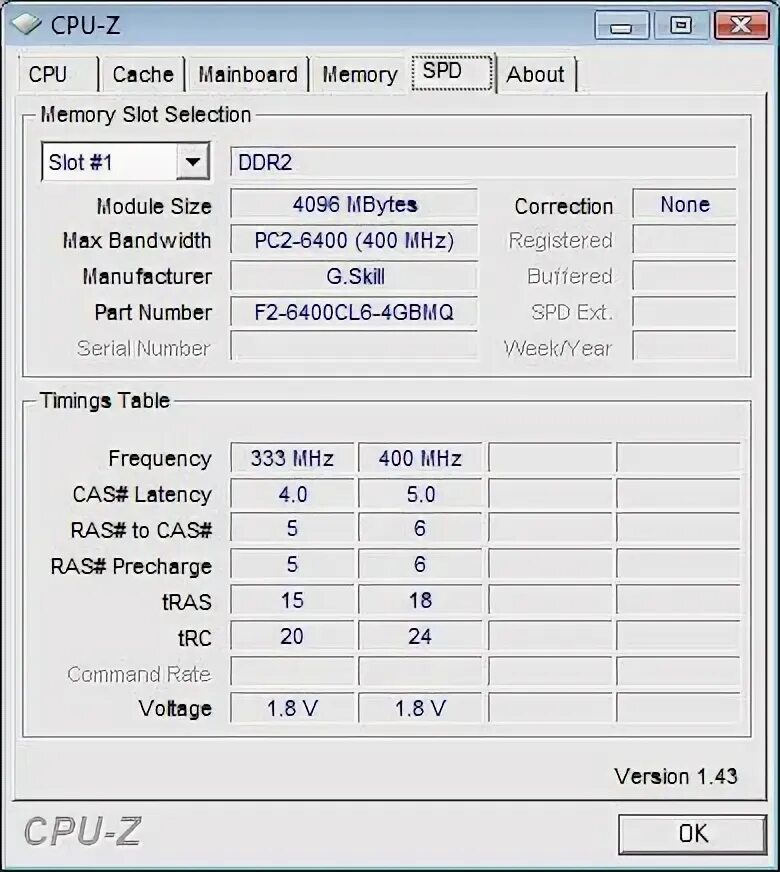Select the F2-6400CL6-4GBMQ part number

(354, 312)
